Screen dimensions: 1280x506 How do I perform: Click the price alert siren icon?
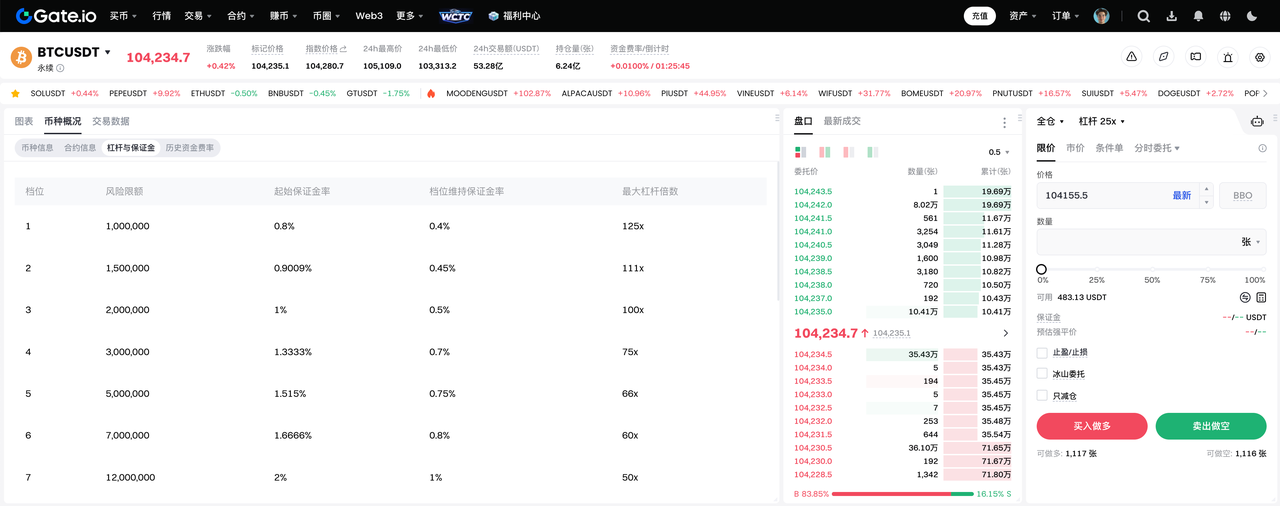(1228, 57)
